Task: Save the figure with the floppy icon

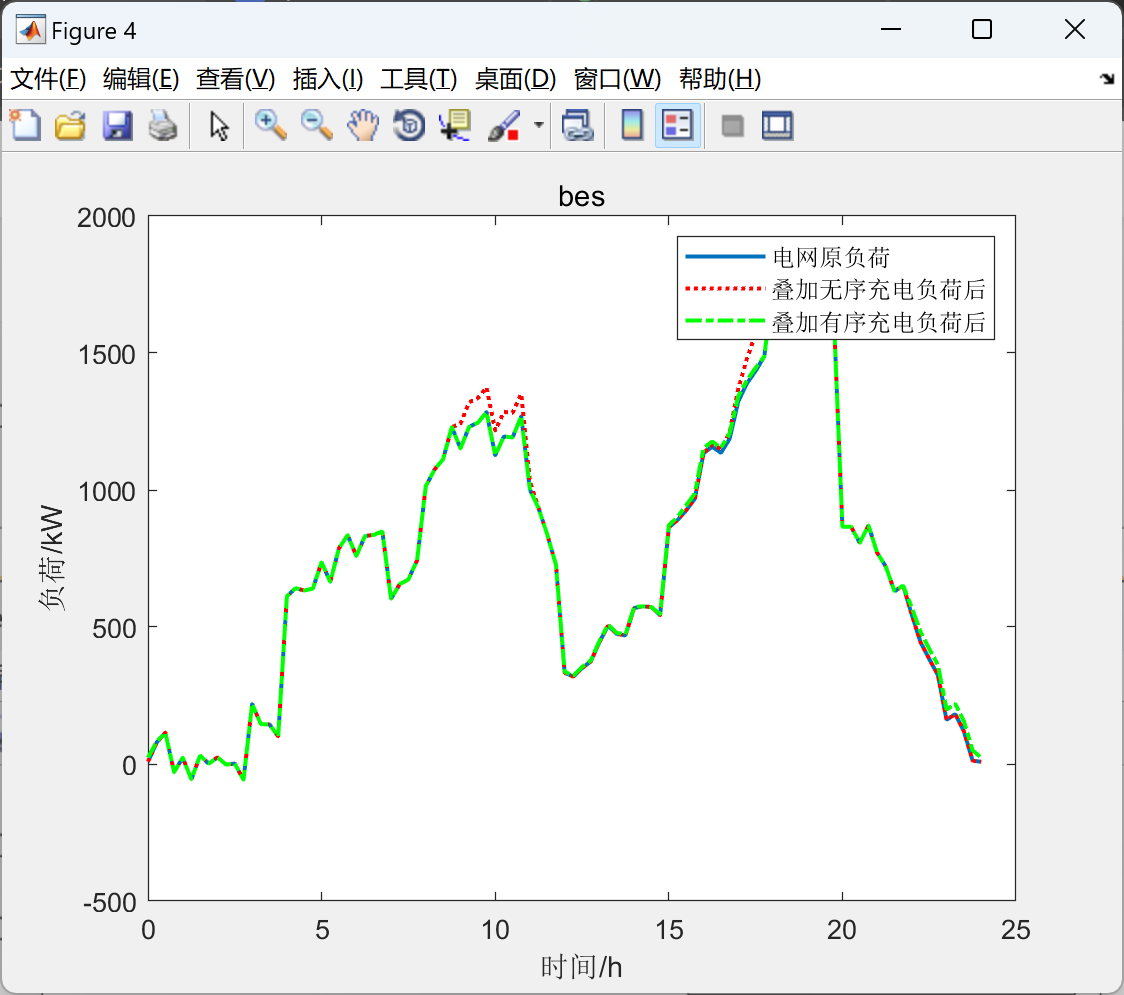Action: (117, 126)
